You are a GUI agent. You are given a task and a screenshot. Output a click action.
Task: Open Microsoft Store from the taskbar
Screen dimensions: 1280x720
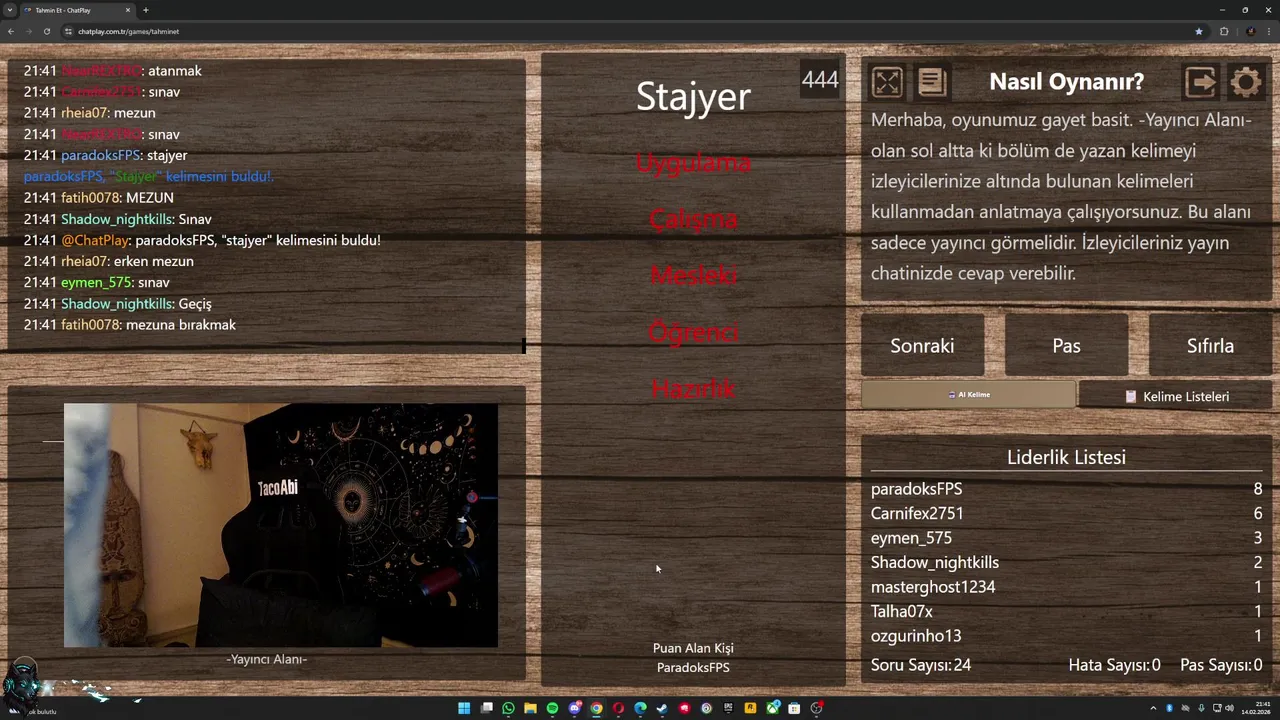(794, 708)
